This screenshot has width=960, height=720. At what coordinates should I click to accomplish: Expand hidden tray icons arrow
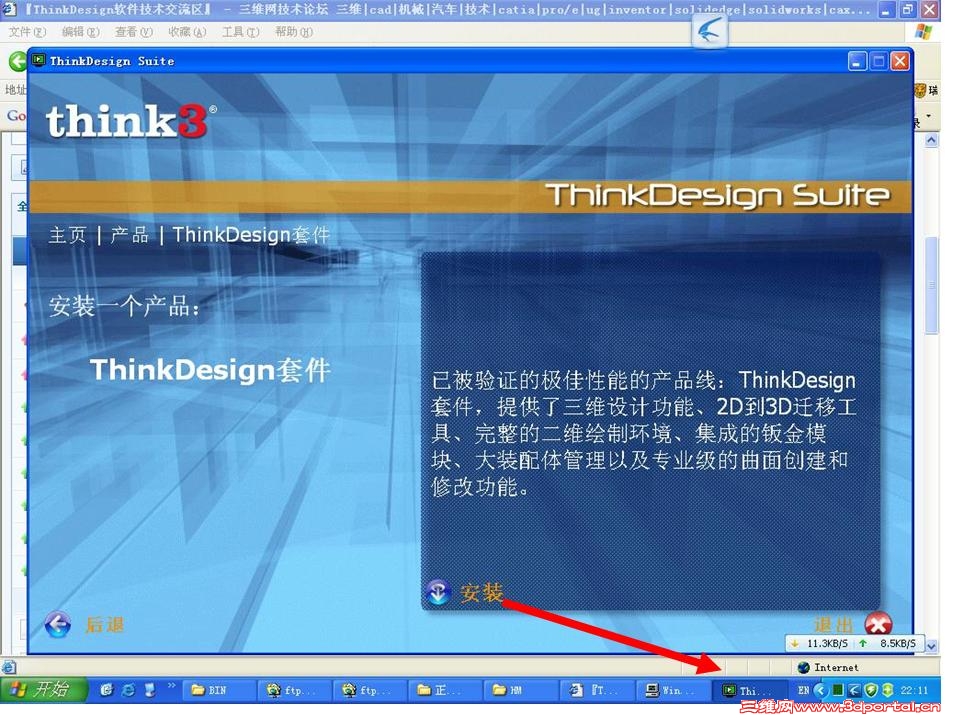tap(820, 691)
